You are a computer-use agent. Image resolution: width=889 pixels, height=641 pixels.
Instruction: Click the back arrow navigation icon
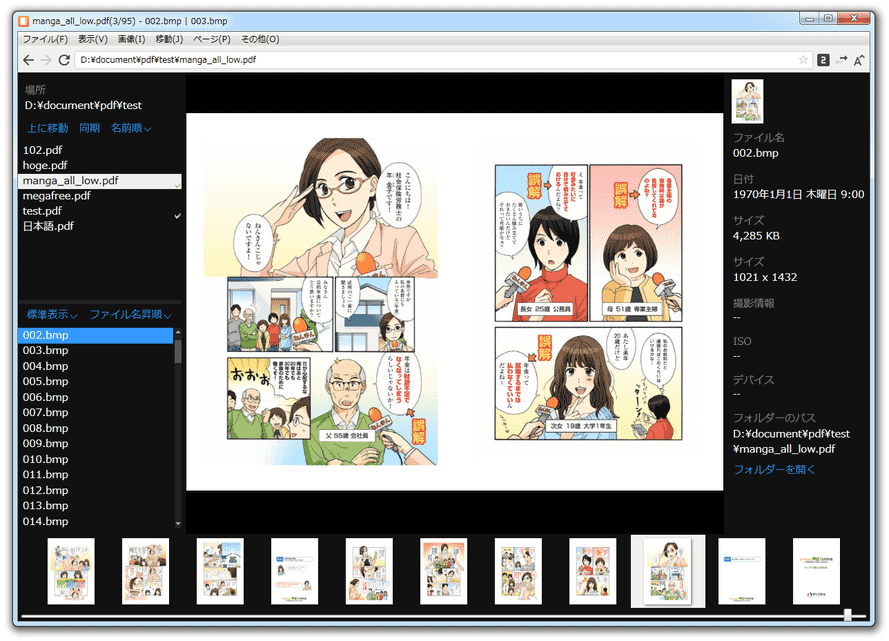(x=28, y=60)
